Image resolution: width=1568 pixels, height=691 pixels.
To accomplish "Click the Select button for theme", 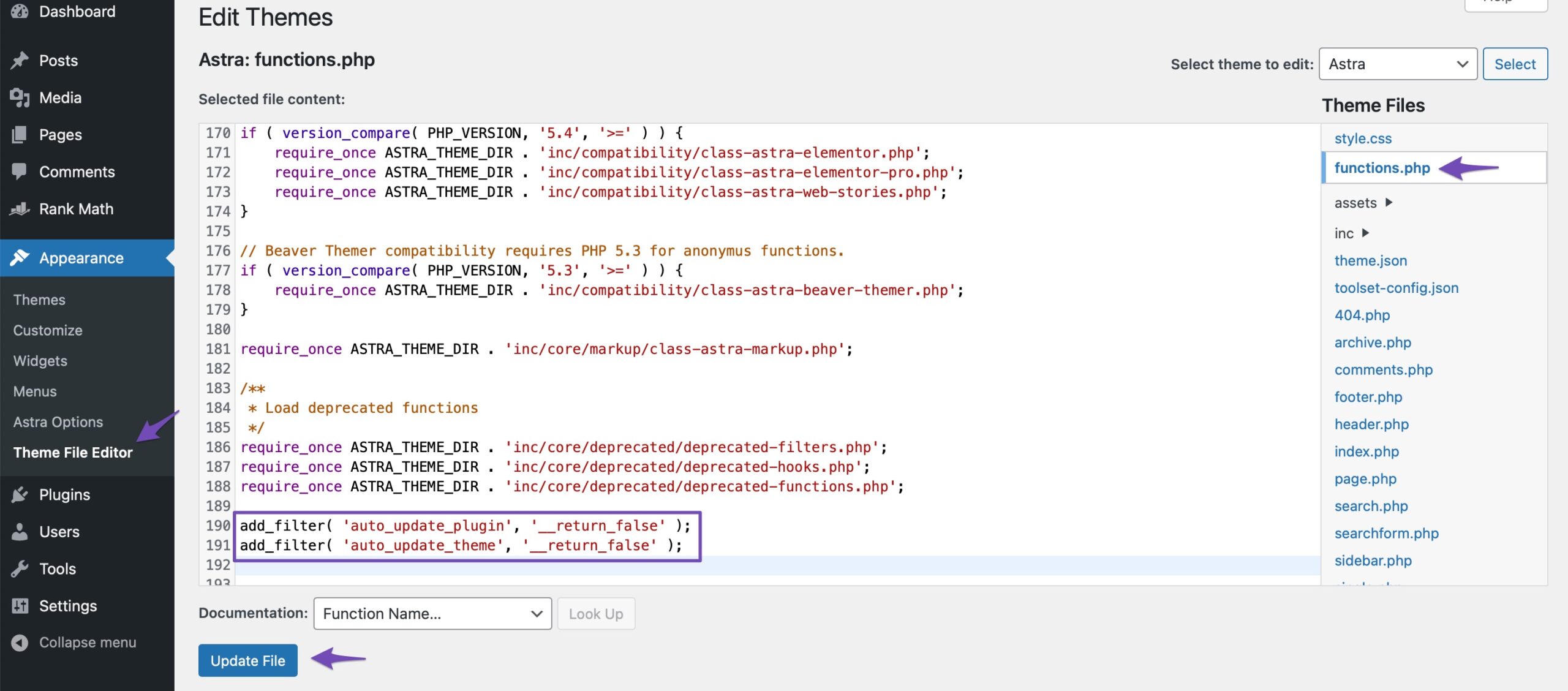I will (1516, 63).
